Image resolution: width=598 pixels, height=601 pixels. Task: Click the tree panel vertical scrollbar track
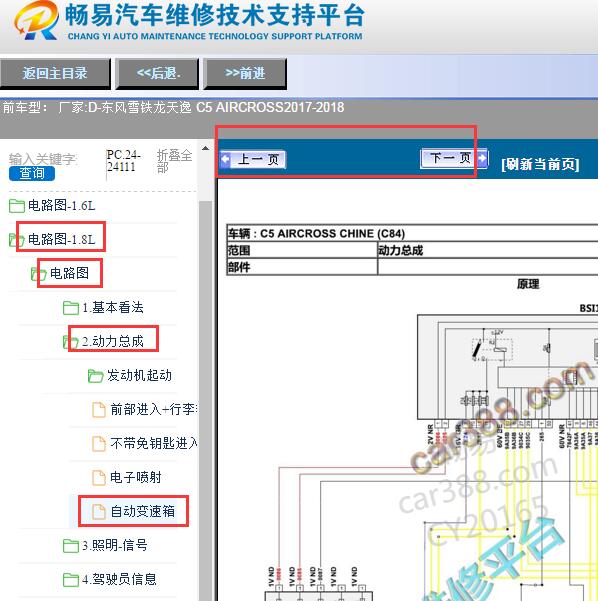tap(205, 399)
